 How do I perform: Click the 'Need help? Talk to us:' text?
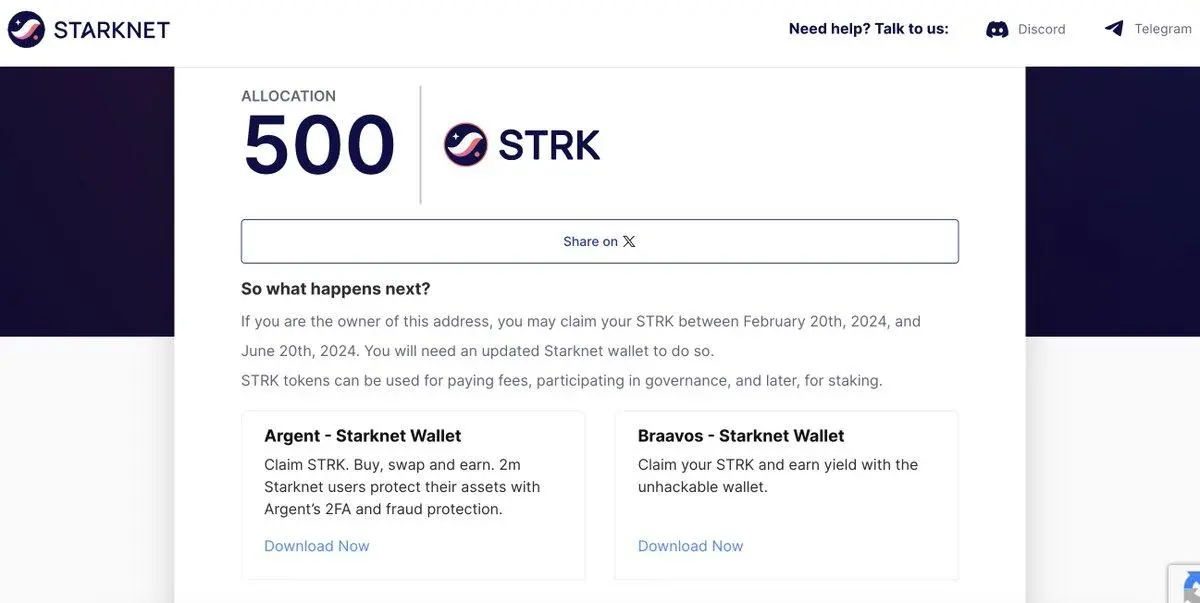[x=869, y=29]
